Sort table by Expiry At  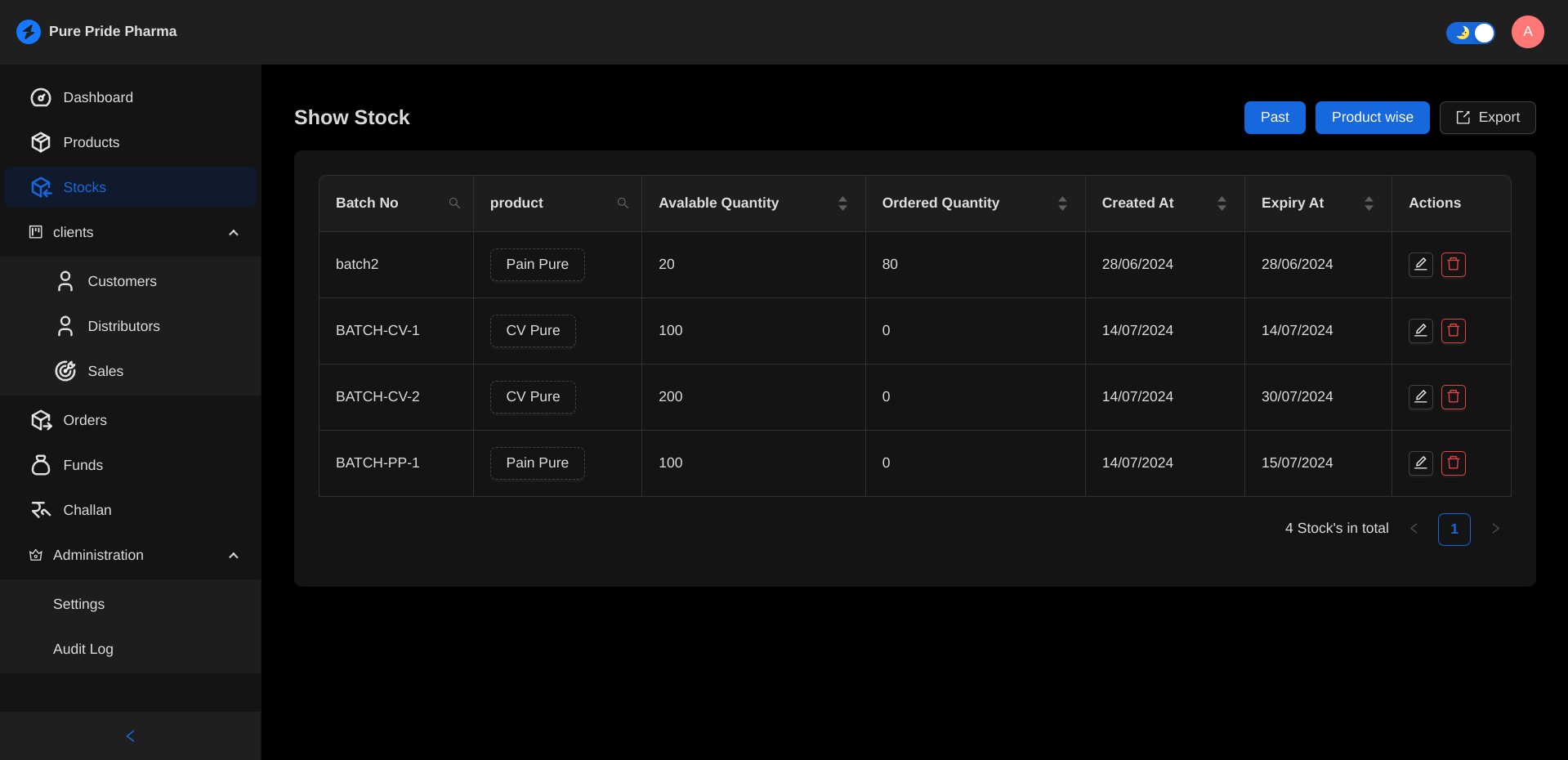pos(1369,203)
